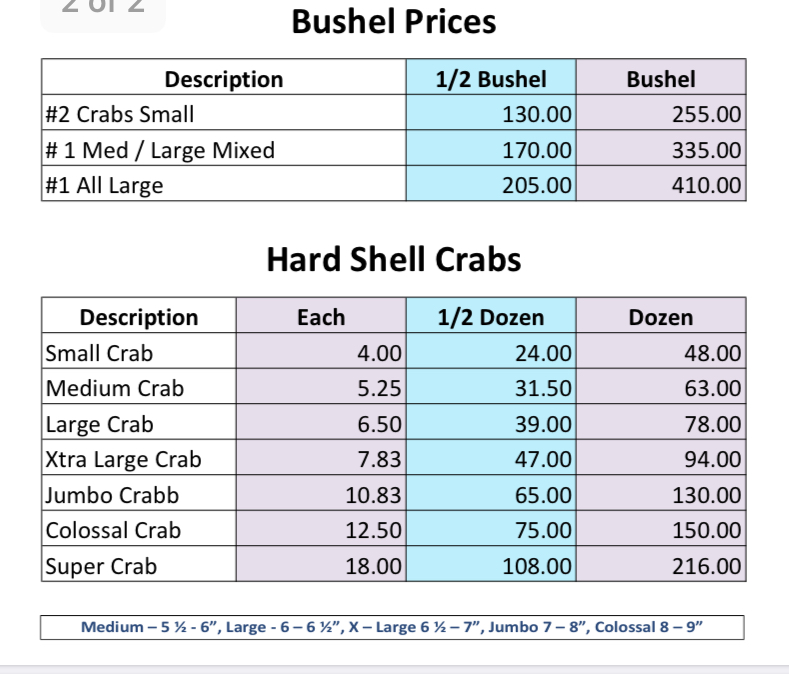Screen dimensions: 789x674
Task: Click the "Bushel Prices" heading
Action: pos(393,21)
